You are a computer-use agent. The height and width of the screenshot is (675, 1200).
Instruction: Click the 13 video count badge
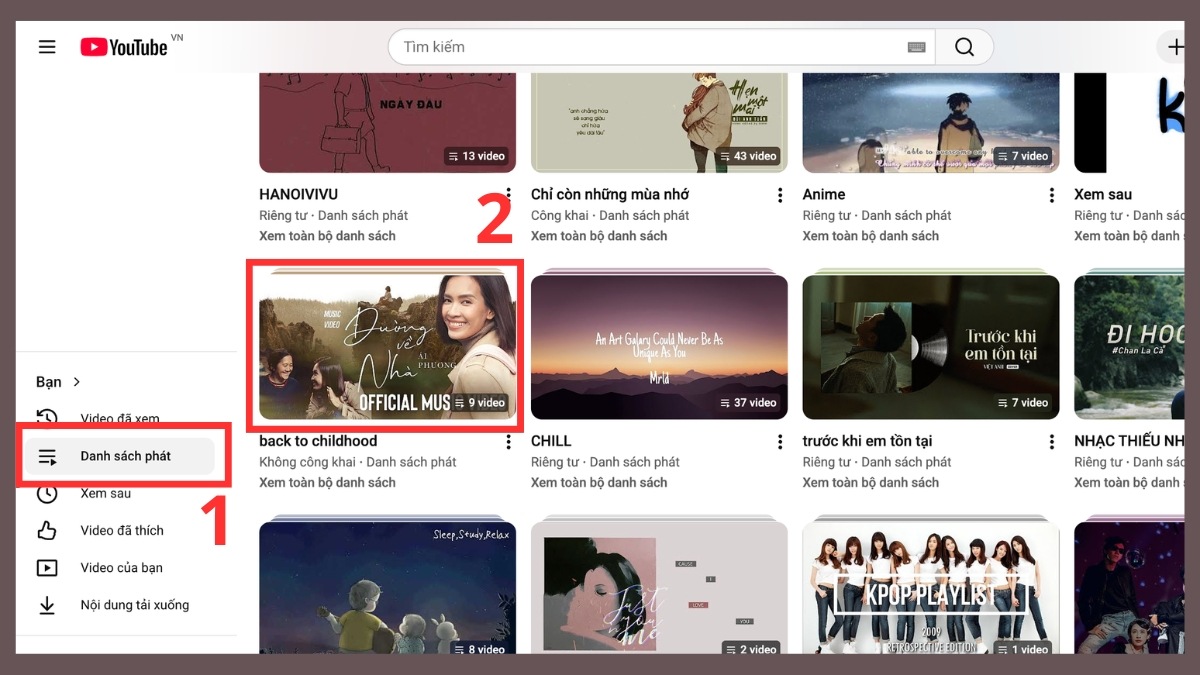coord(476,156)
